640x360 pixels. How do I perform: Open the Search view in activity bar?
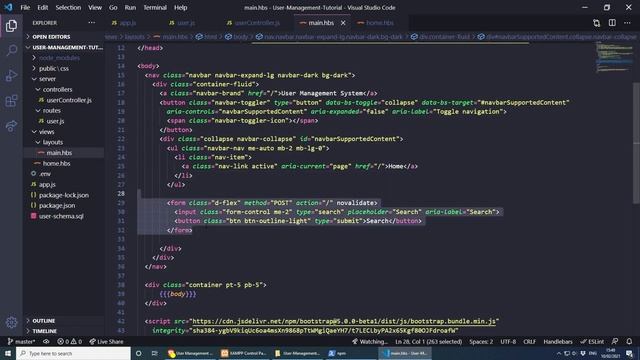coord(11,50)
